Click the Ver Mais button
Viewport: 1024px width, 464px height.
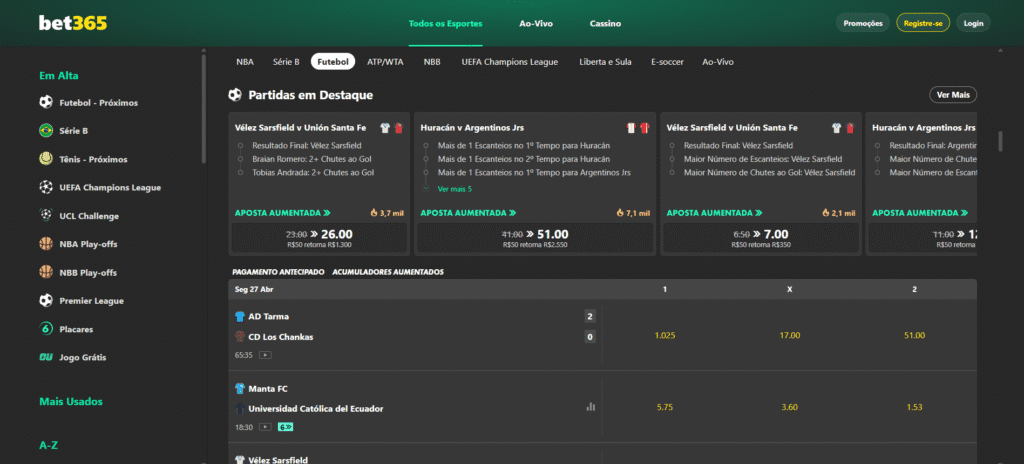953,95
